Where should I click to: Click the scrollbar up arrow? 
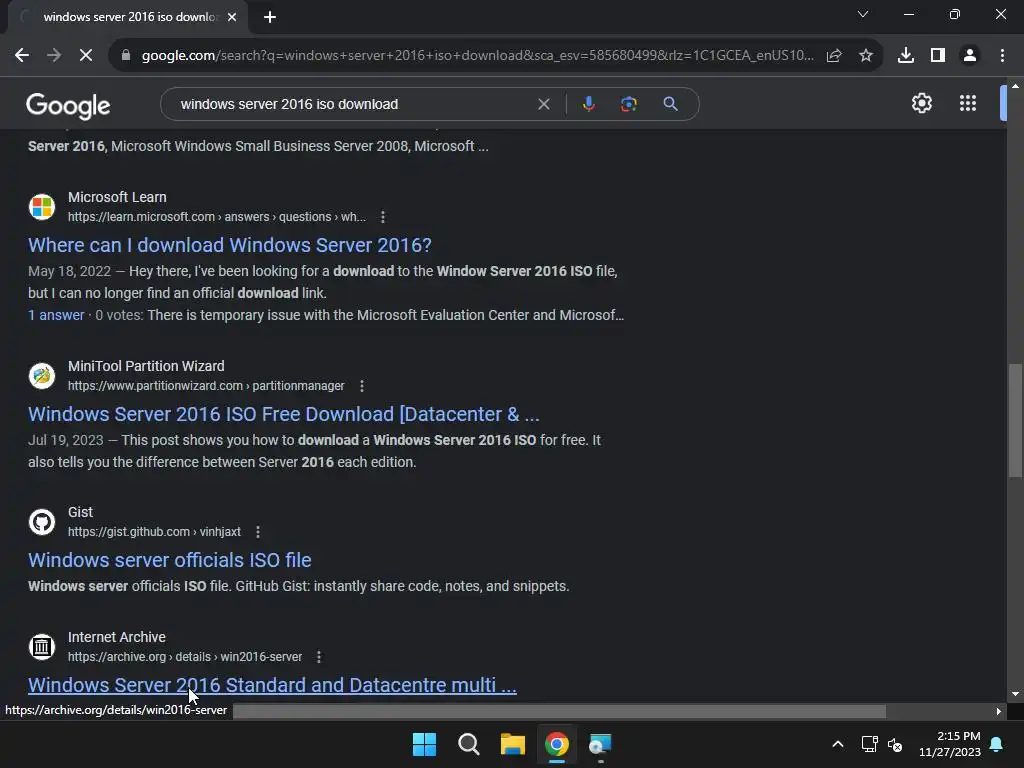[1015, 86]
